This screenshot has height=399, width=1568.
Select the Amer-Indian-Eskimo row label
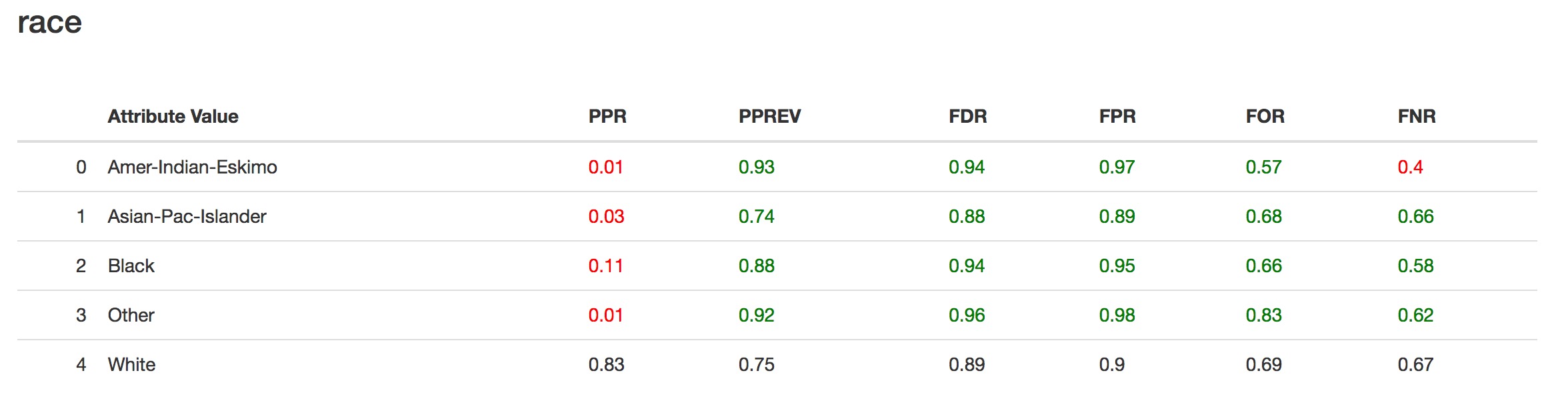tap(192, 167)
